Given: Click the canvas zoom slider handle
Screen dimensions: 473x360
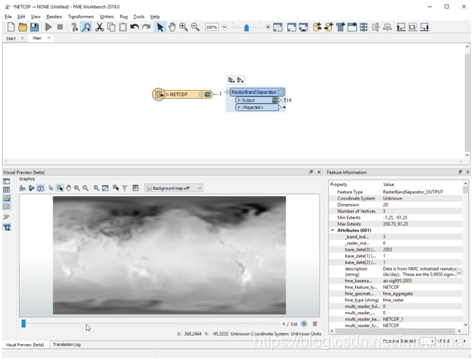Looking at the screenshot, I should coord(246,27).
